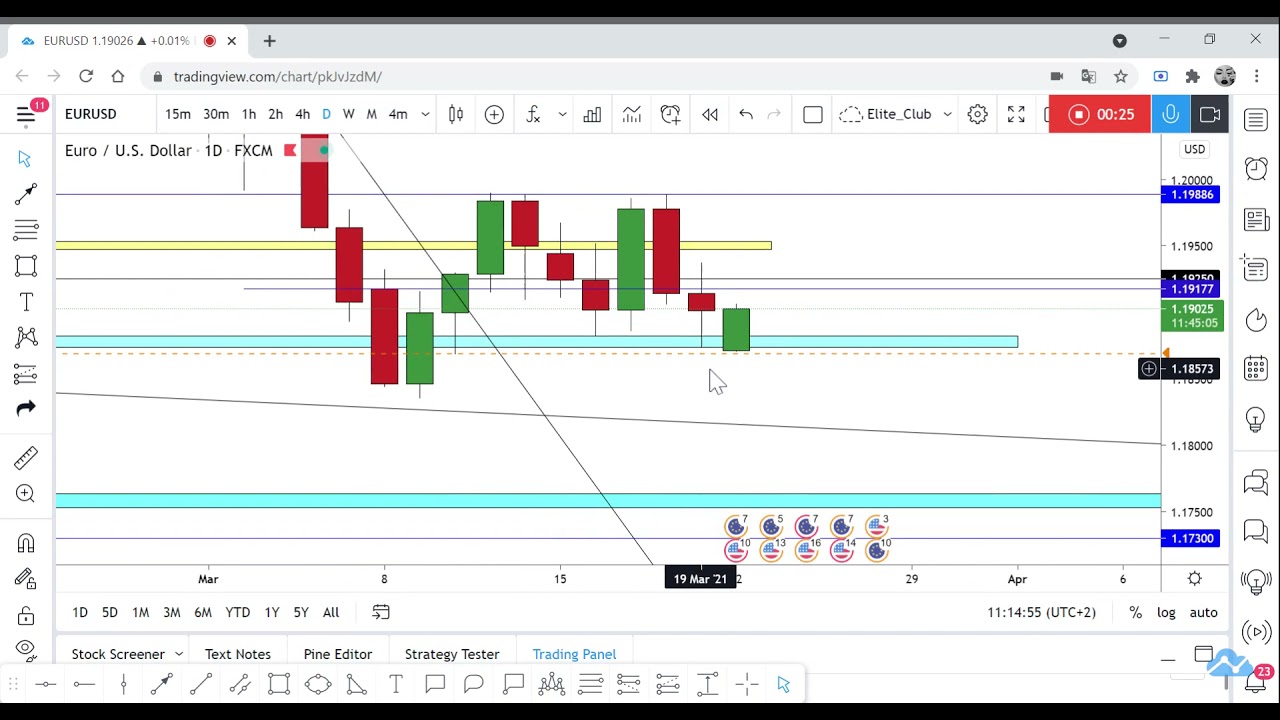Open the main hamburger menu with notification badge
This screenshot has height=720, width=1280.
26,114
